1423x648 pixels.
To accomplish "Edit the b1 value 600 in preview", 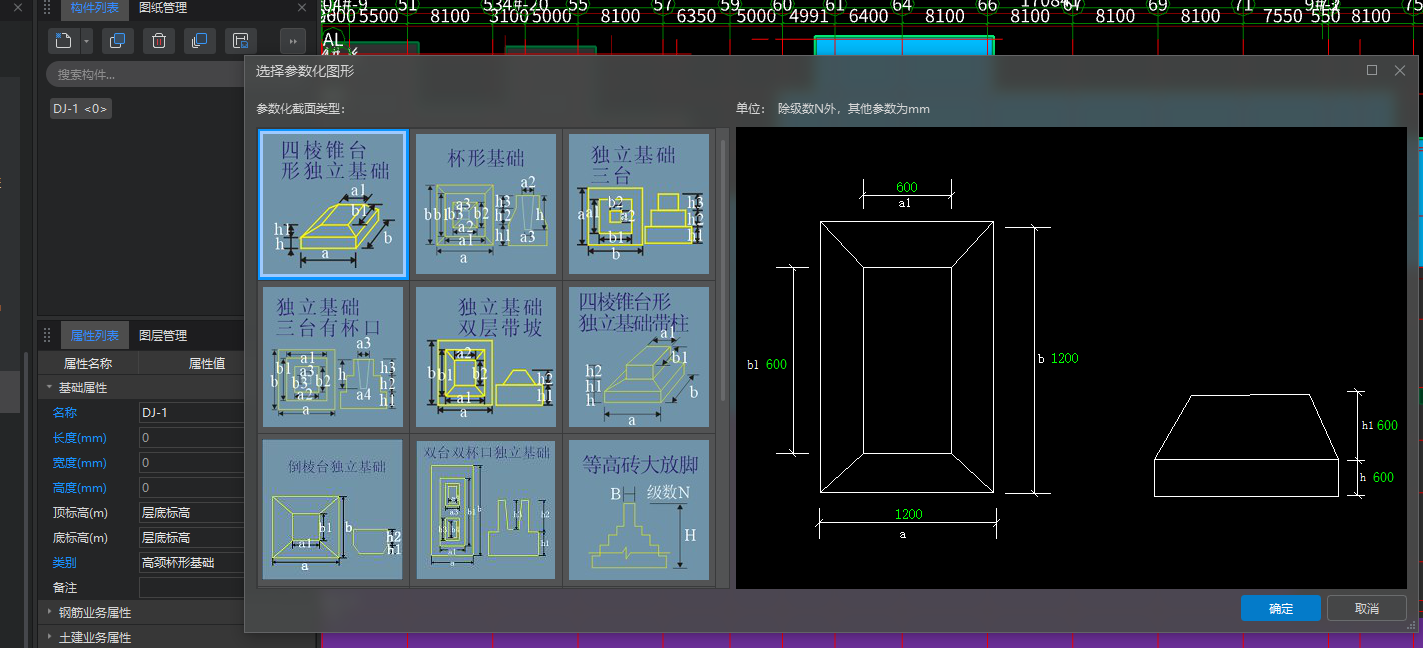I will [776, 365].
